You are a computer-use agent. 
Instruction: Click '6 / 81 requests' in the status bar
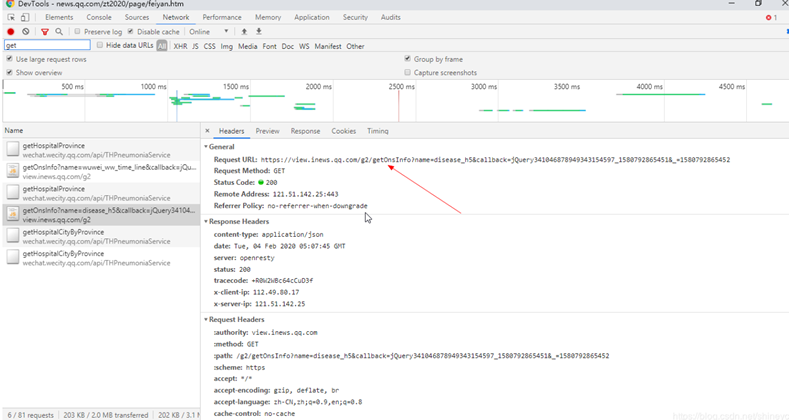tap(31, 415)
